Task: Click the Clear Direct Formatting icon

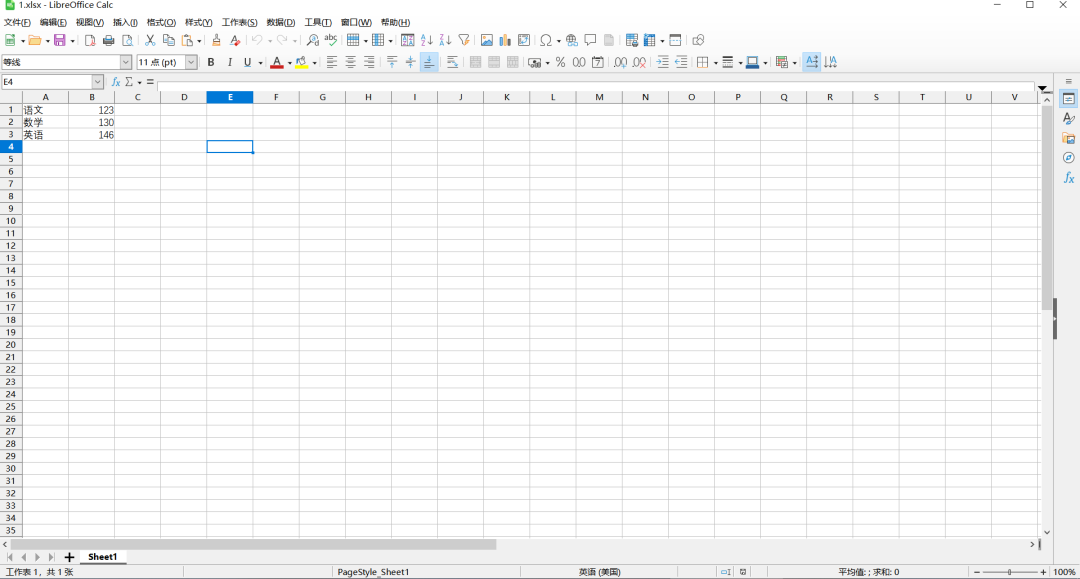Action: (235, 41)
